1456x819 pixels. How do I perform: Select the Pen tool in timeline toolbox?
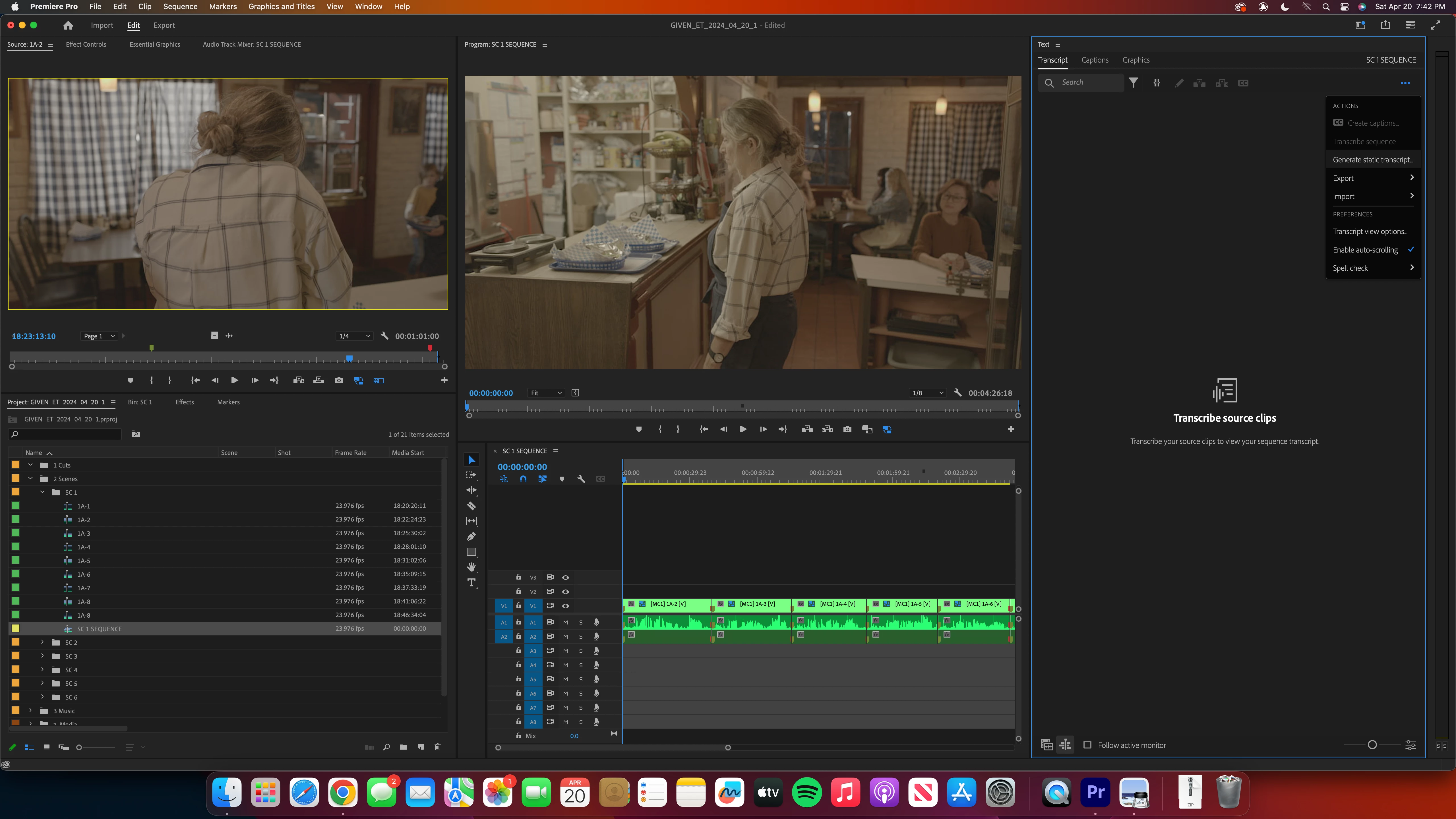(471, 536)
